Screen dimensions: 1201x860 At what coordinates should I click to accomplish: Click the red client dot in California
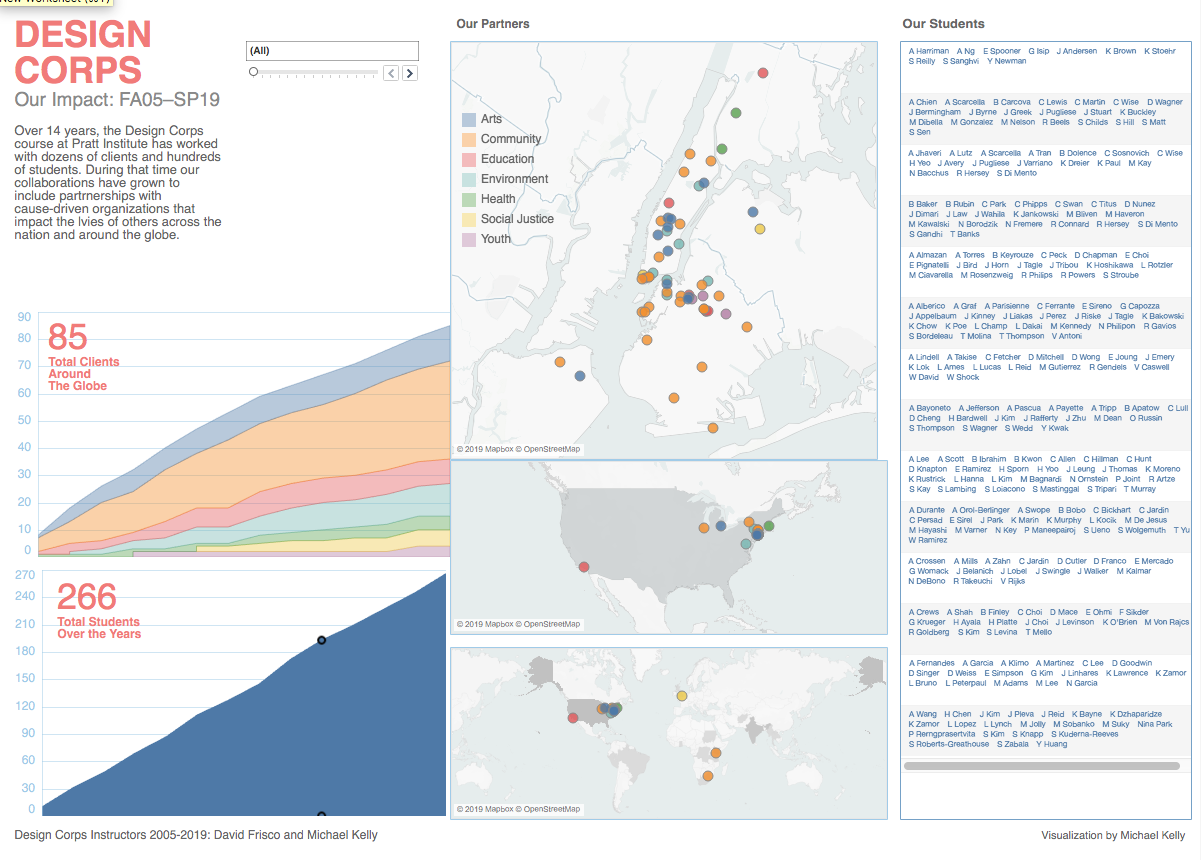tap(583, 565)
